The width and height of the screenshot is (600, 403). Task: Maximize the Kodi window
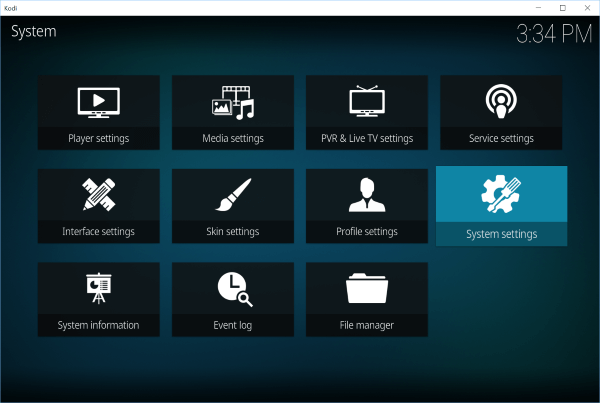(x=562, y=7)
